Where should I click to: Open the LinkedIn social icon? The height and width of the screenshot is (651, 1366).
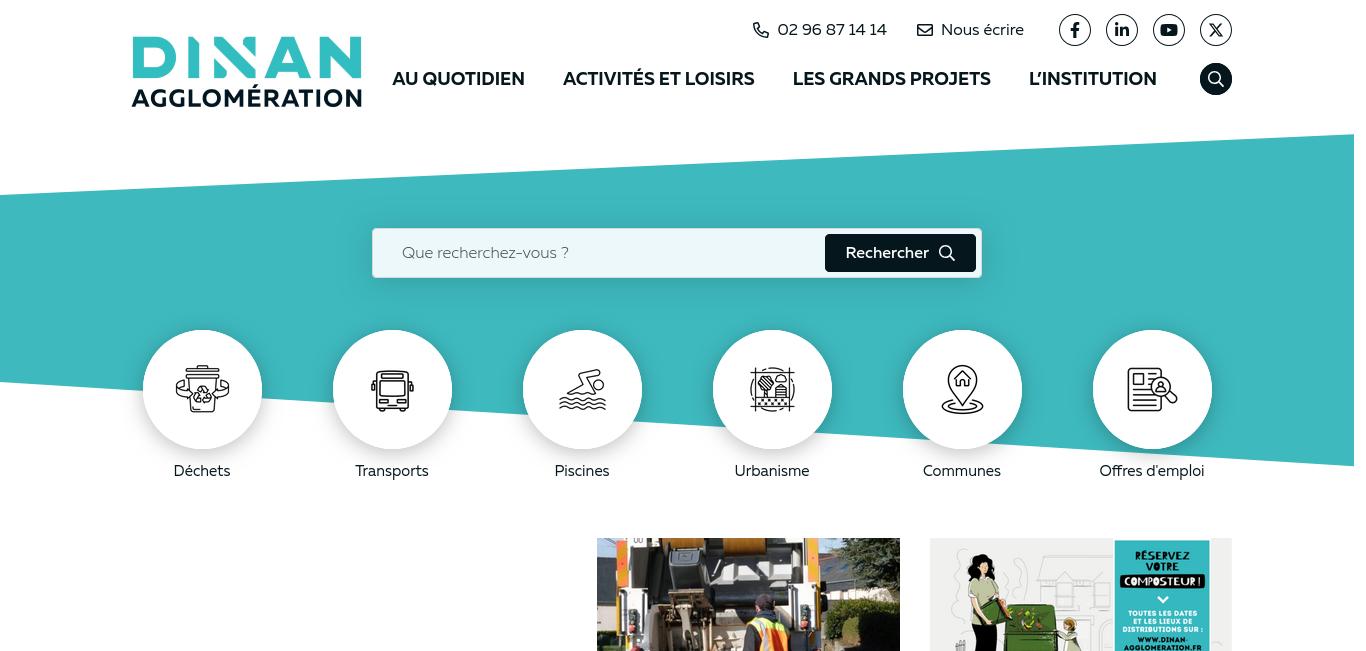click(x=1122, y=30)
